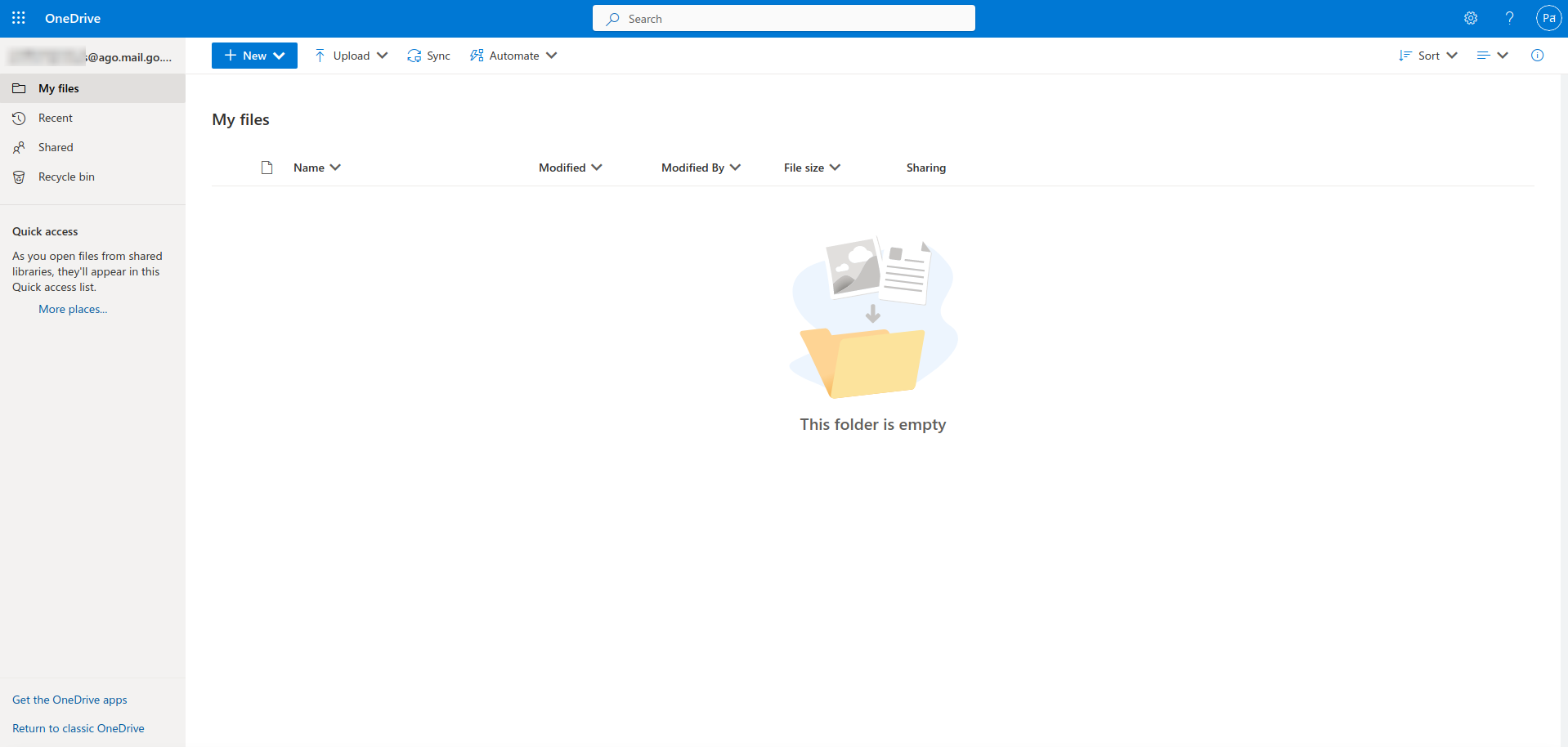Open the Sort options dropdown
The height and width of the screenshot is (747, 1568).
point(1428,56)
